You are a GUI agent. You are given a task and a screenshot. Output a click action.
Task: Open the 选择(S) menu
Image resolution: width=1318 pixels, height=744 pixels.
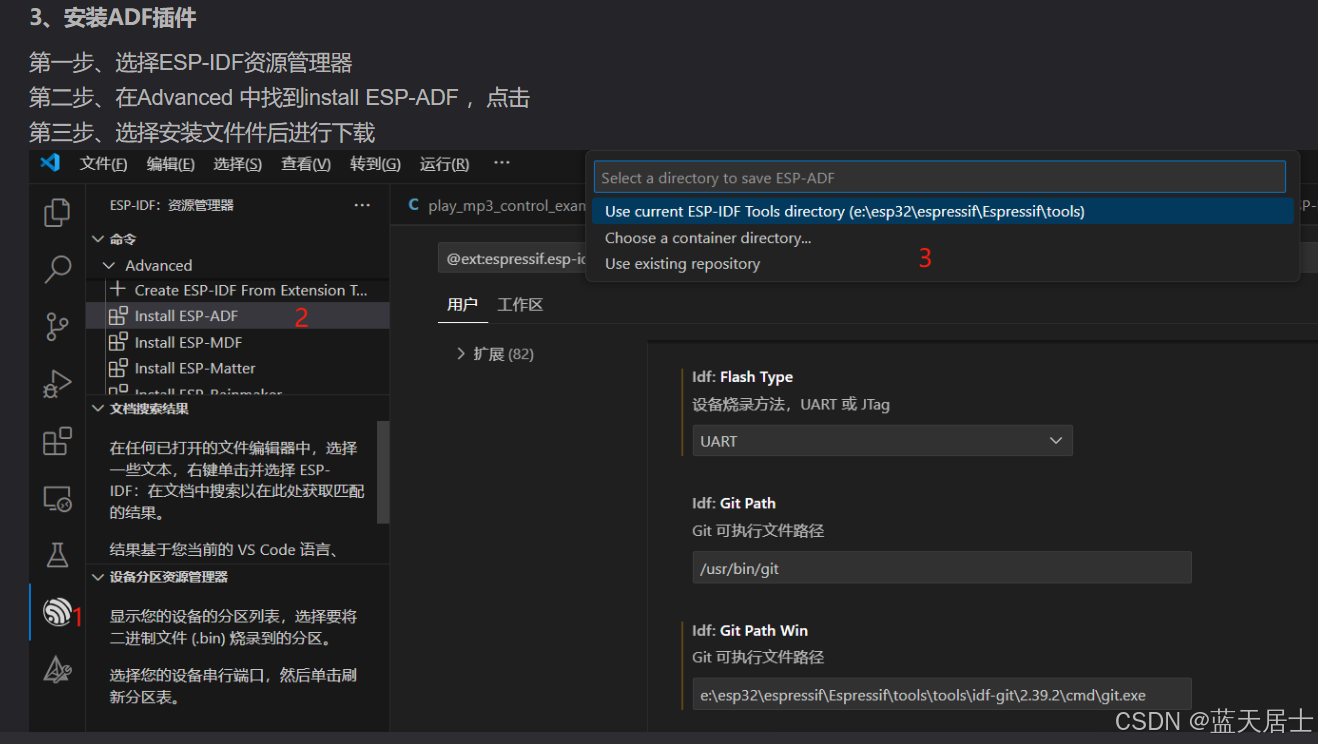coord(238,164)
